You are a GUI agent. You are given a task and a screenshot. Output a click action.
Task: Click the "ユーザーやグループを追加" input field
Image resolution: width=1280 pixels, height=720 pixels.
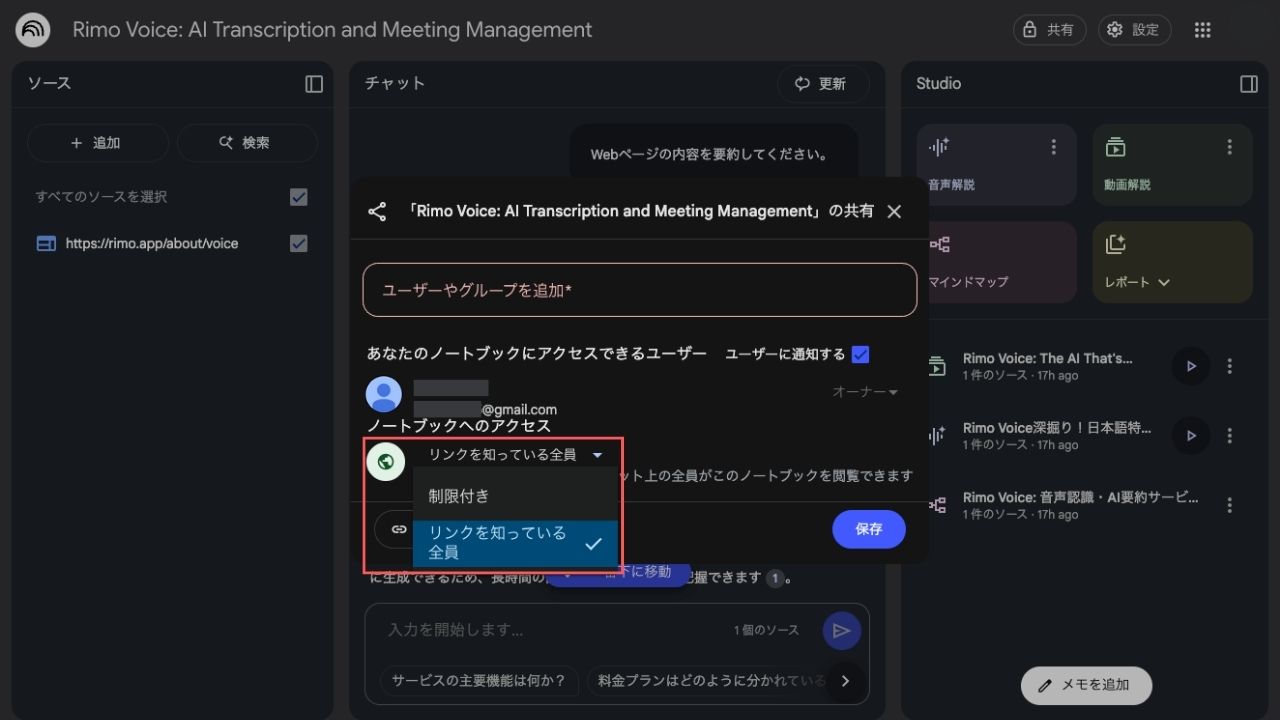(x=640, y=290)
